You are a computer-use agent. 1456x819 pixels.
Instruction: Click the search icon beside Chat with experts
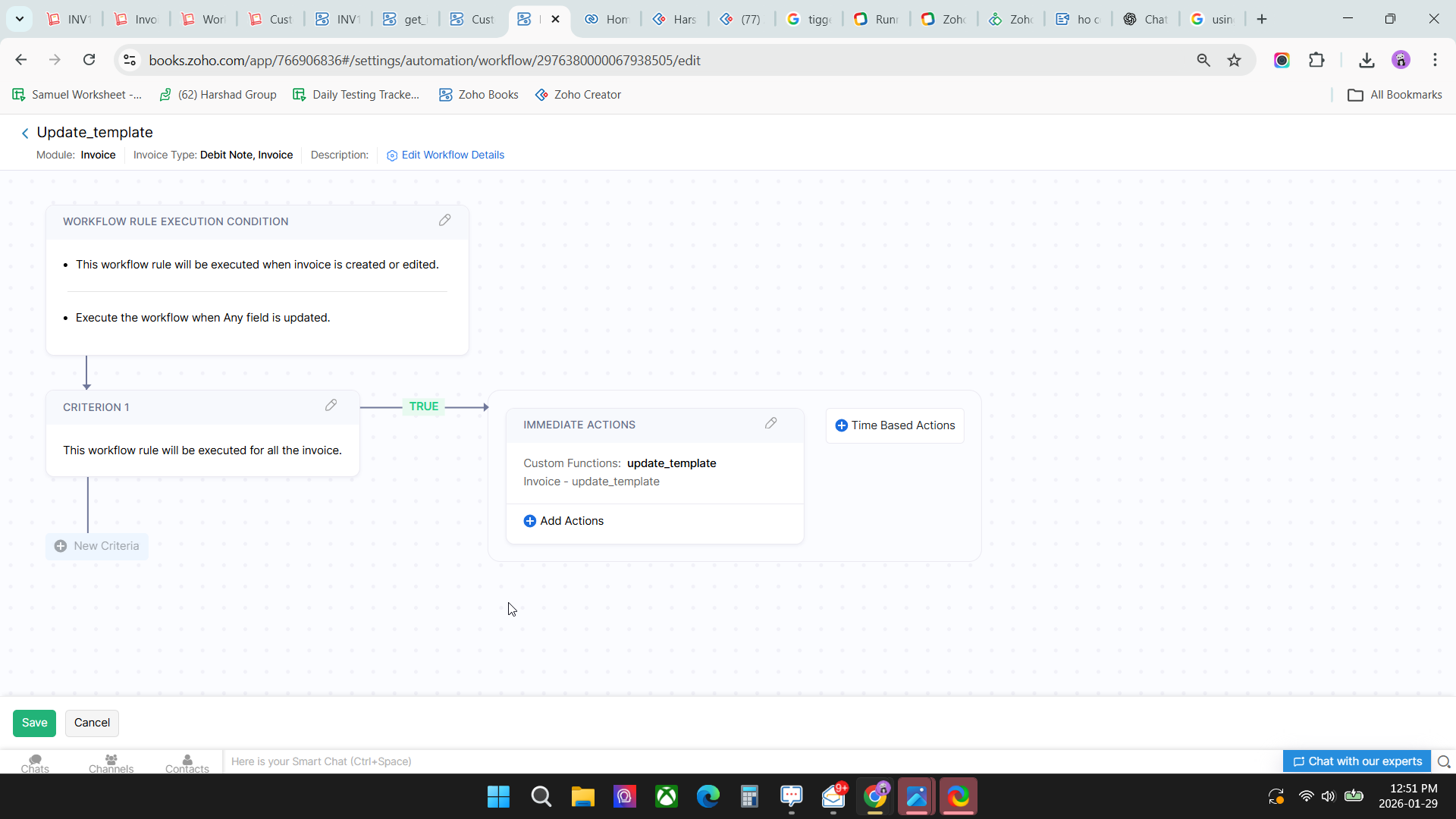[x=1444, y=761]
